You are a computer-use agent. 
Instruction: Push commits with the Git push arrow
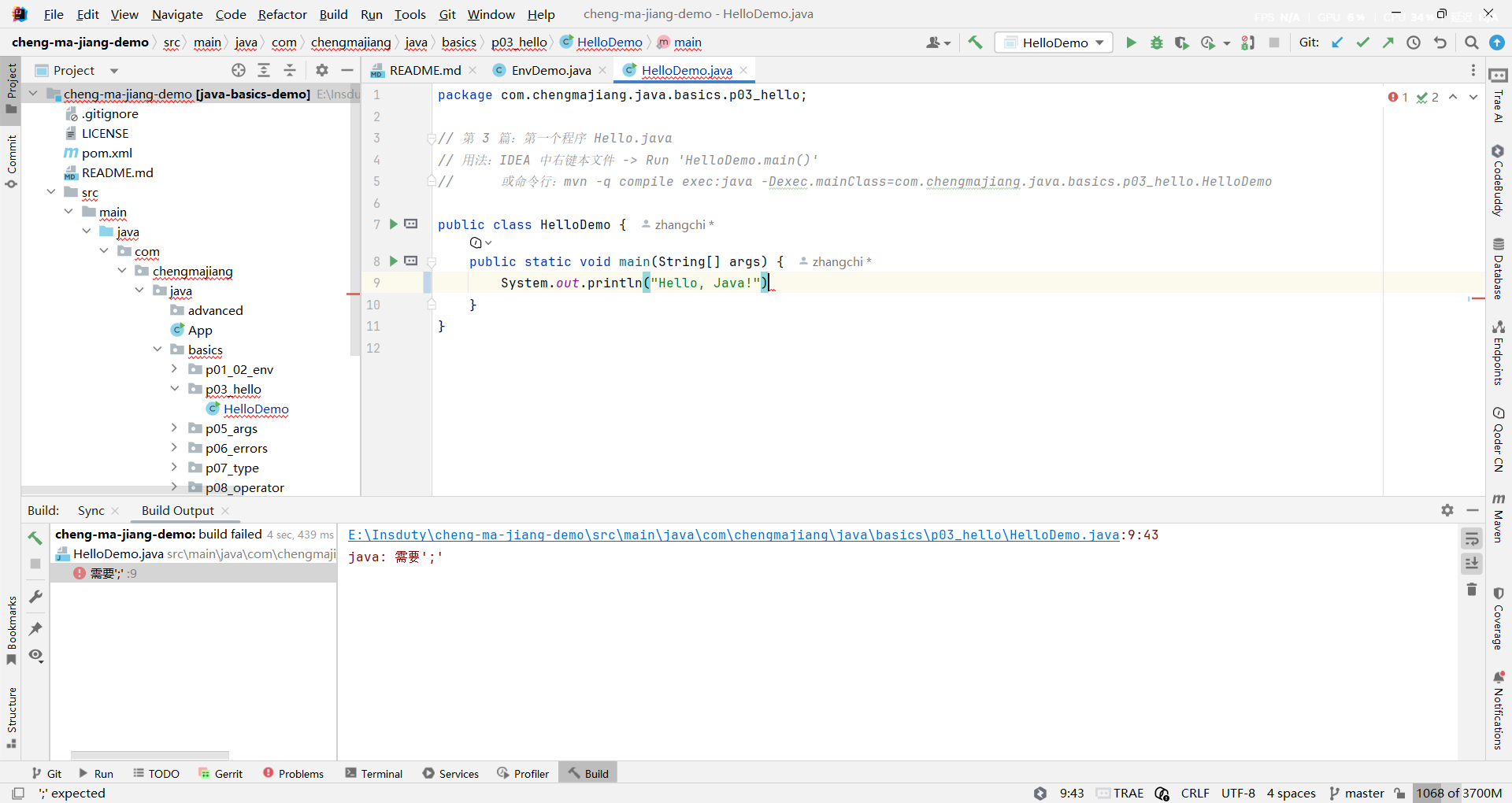tap(1388, 43)
